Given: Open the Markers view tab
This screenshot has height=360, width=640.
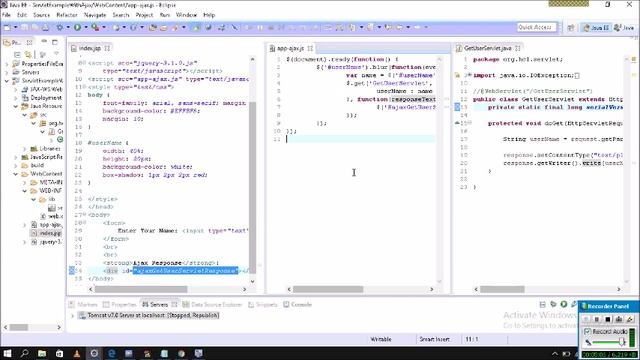Looking at the screenshot, I should (84, 304).
